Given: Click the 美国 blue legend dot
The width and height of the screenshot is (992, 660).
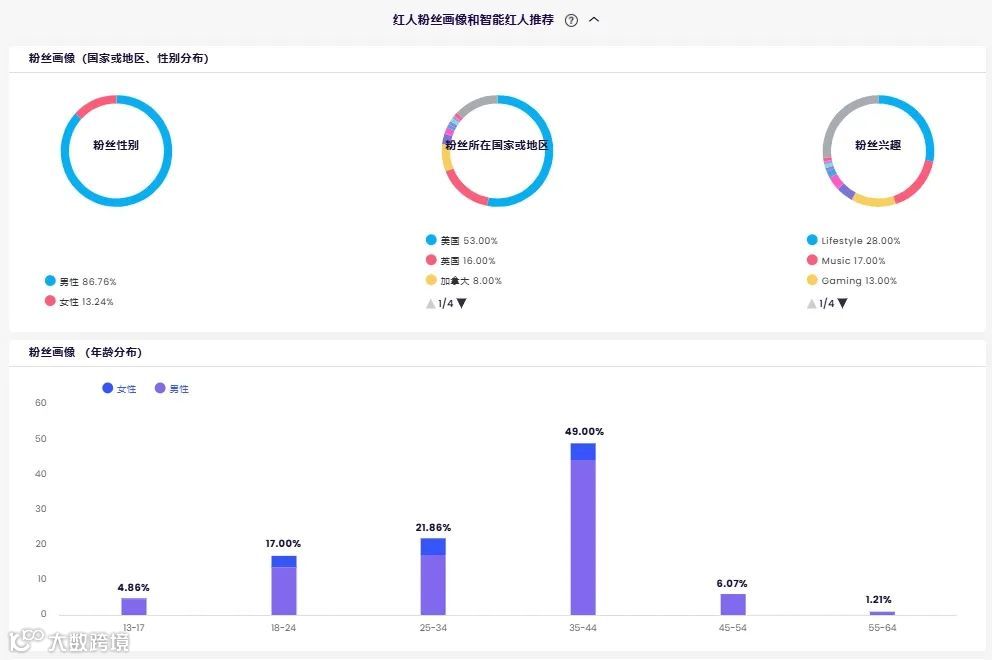Looking at the screenshot, I should 432,240.
